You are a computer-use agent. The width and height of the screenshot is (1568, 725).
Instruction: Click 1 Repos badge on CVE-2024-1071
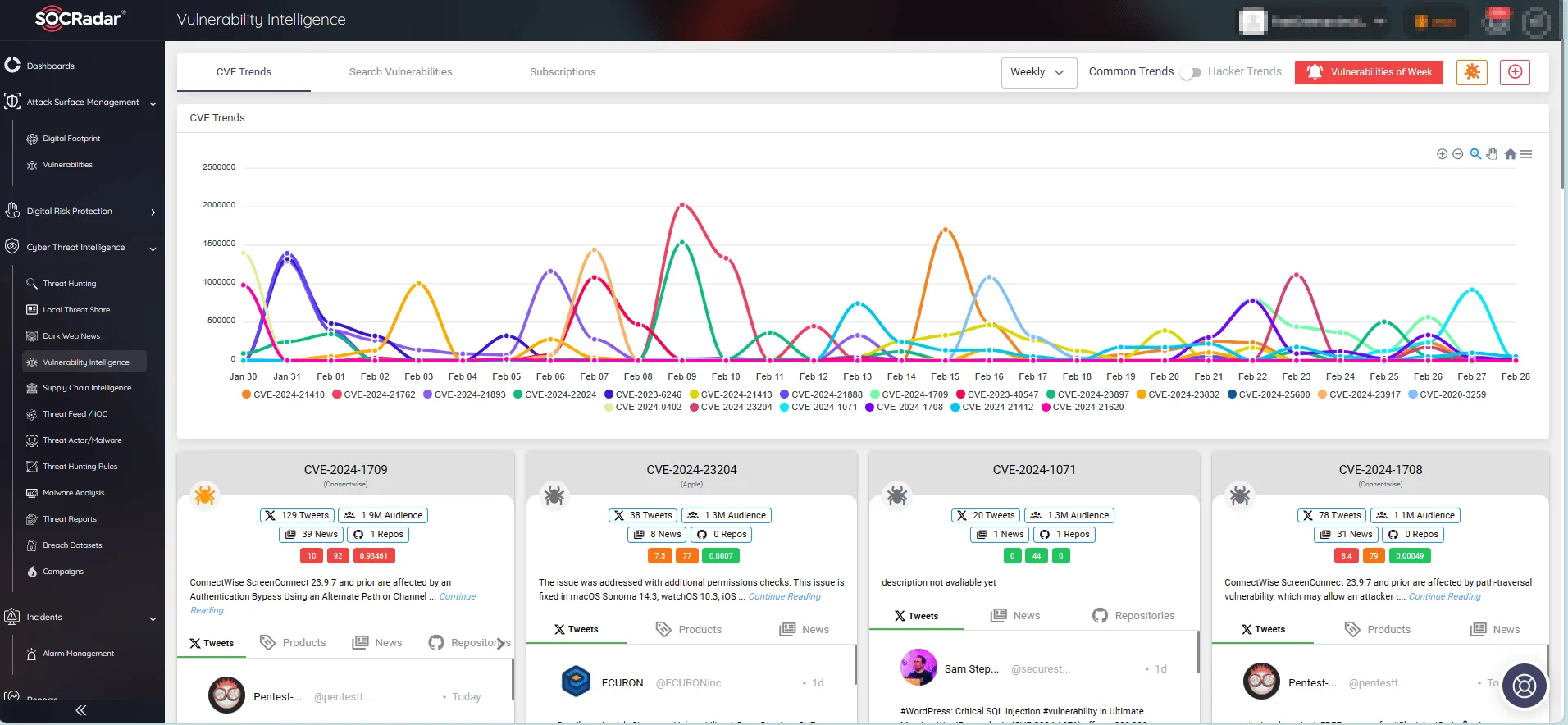point(1064,535)
